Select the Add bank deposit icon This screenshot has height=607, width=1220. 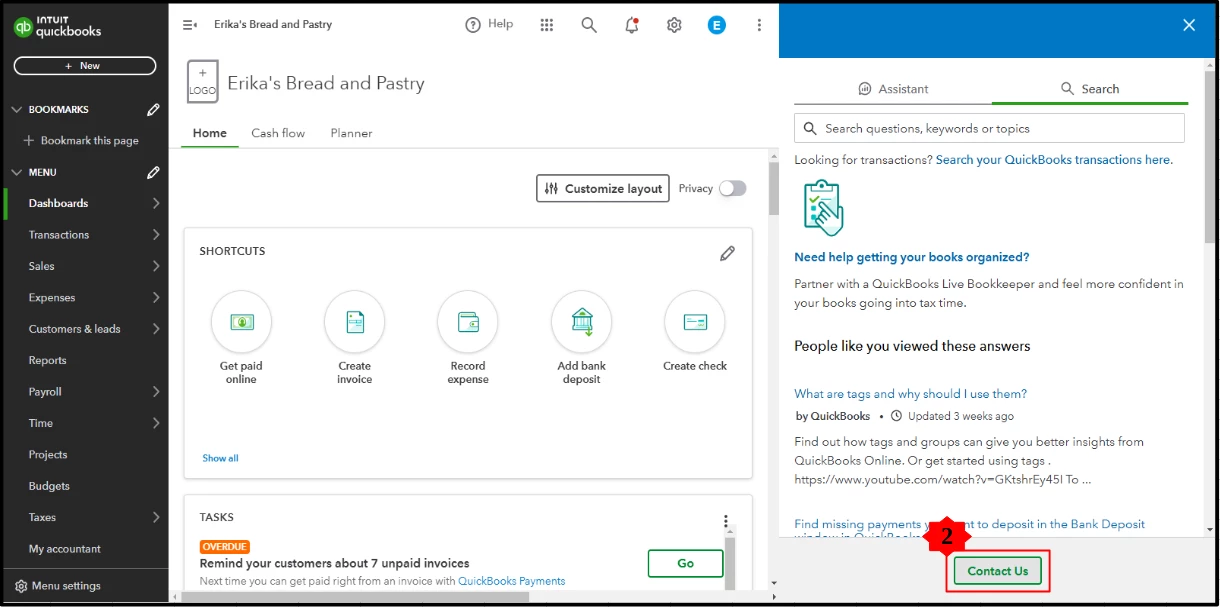(x=581, y=321)
